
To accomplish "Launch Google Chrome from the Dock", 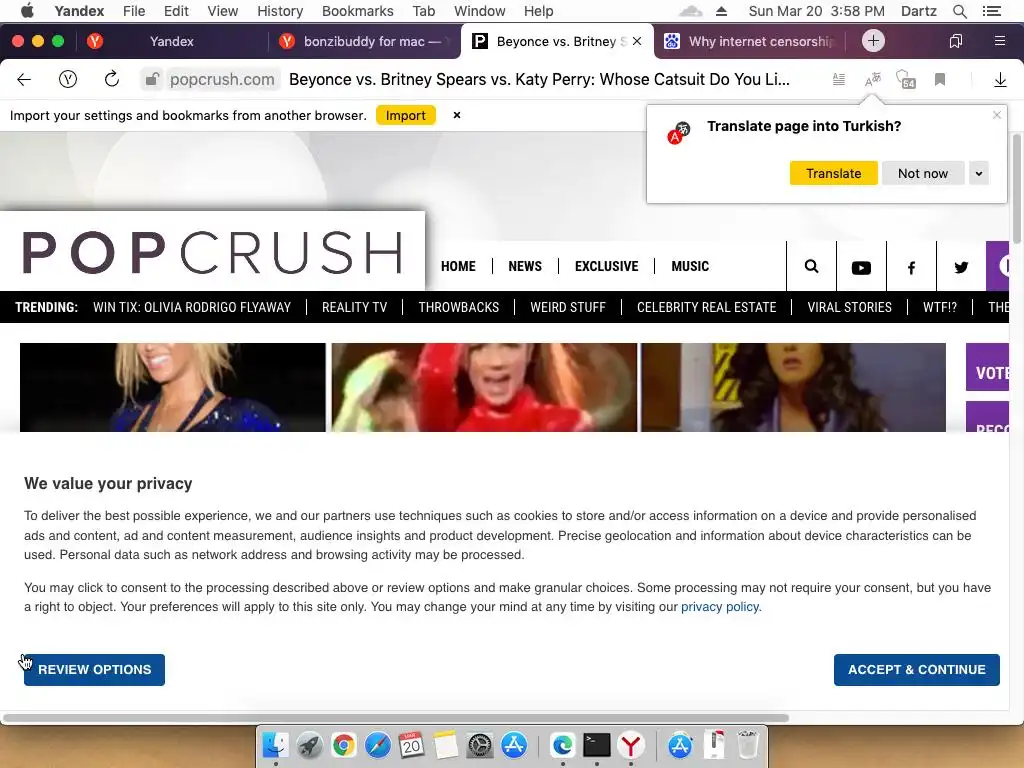I will pyautogui.click(x=344, y=744).
